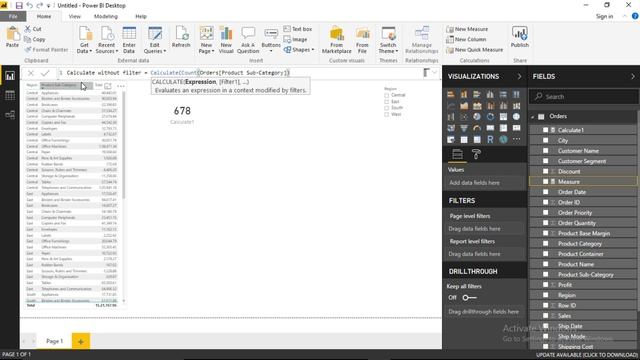640x360 pixels.
Task: Switch to Relationships (Model) view in the sidebar
Action: (10, 115)
